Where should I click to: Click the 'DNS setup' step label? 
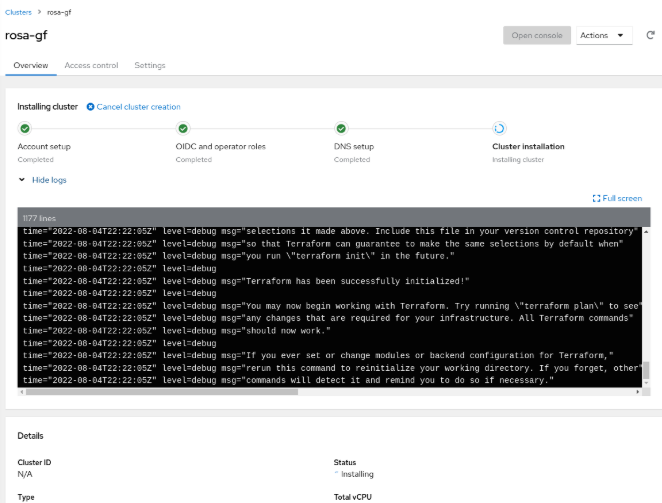click(354, 147)
